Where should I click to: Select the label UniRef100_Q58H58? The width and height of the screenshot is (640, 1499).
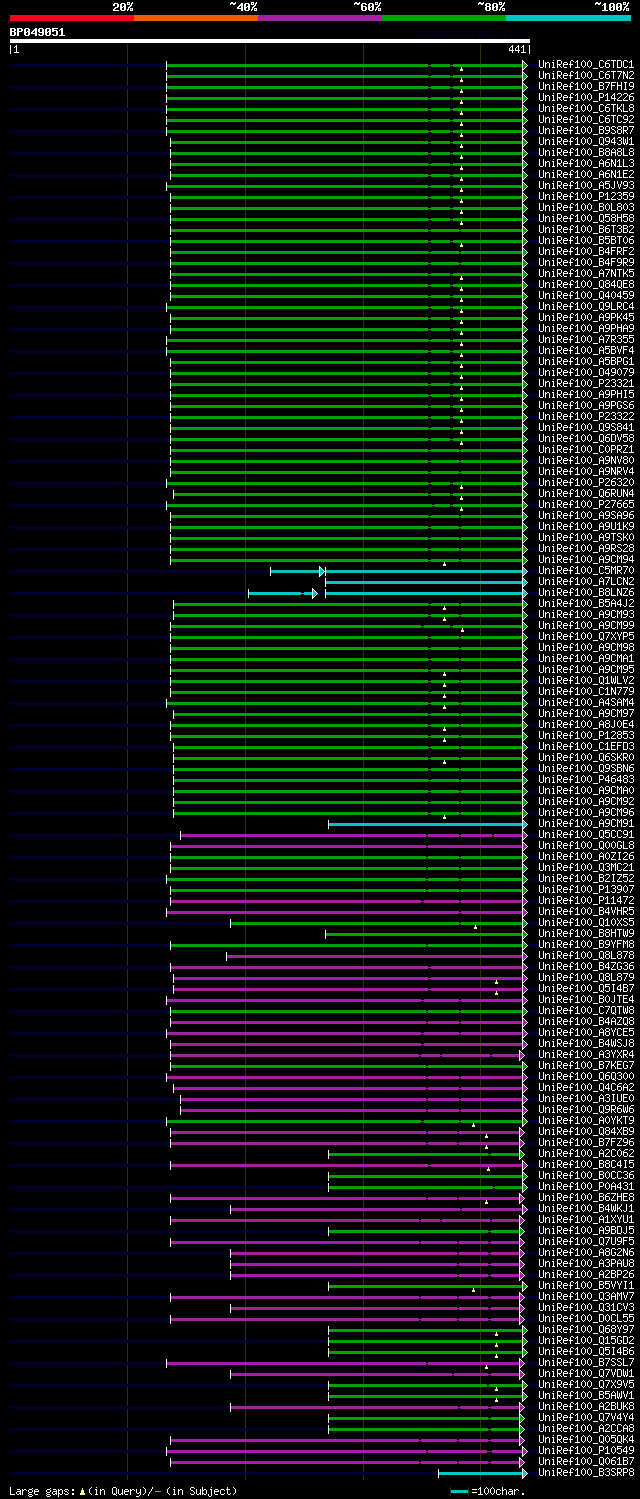click(586, 219)
